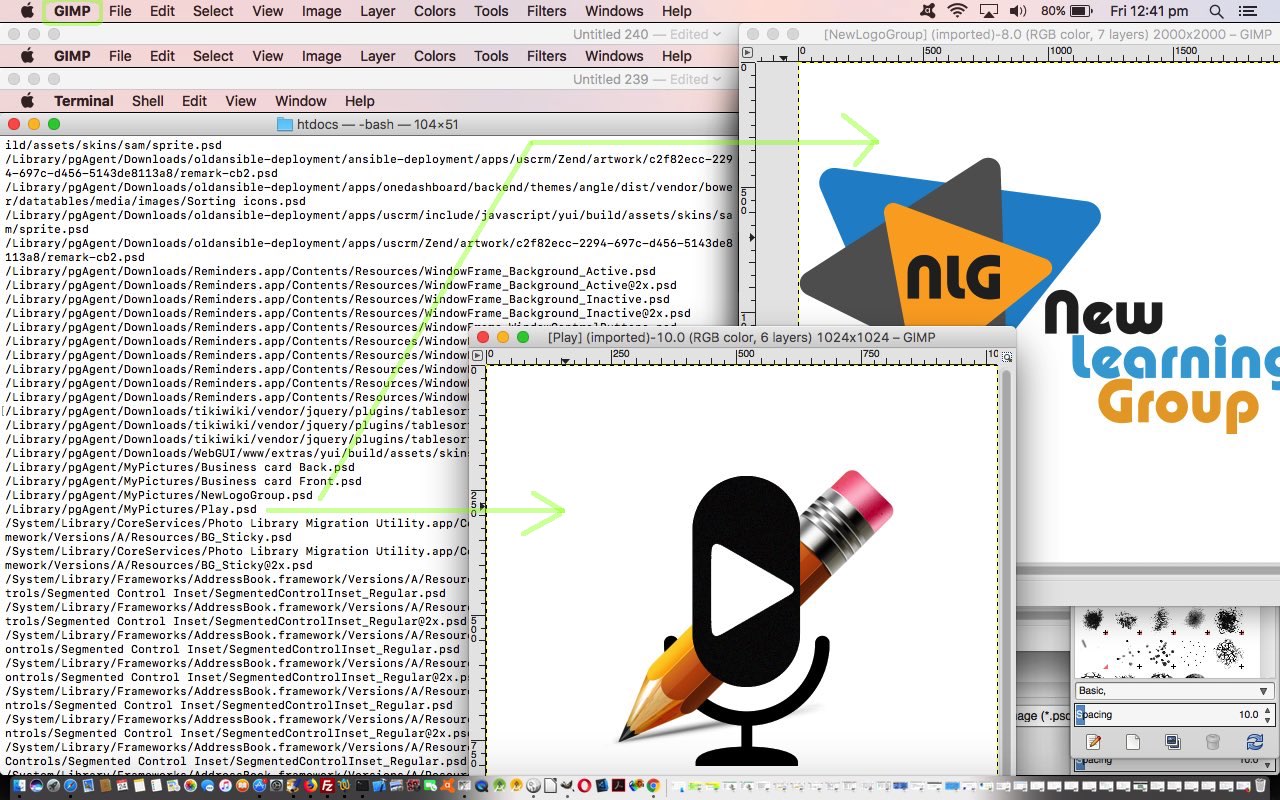
Task: Open the AirPlay display icon in menu bar
Action: tap(988, 11)
